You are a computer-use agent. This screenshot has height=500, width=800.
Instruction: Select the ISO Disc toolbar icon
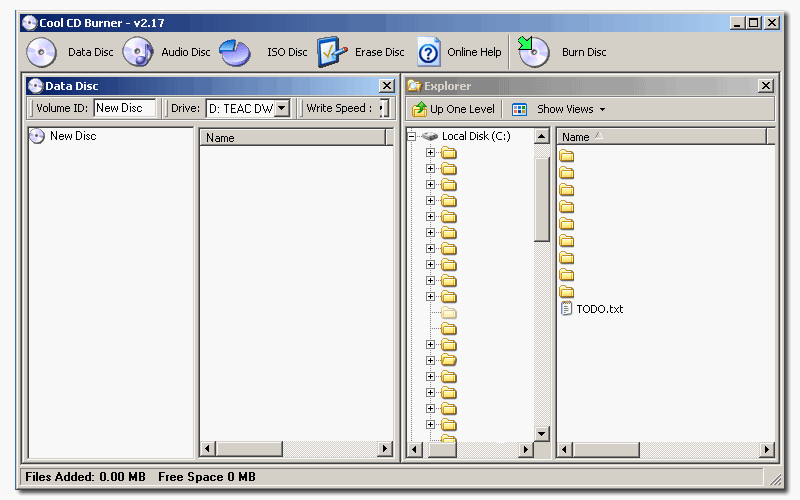coord(235,52)
